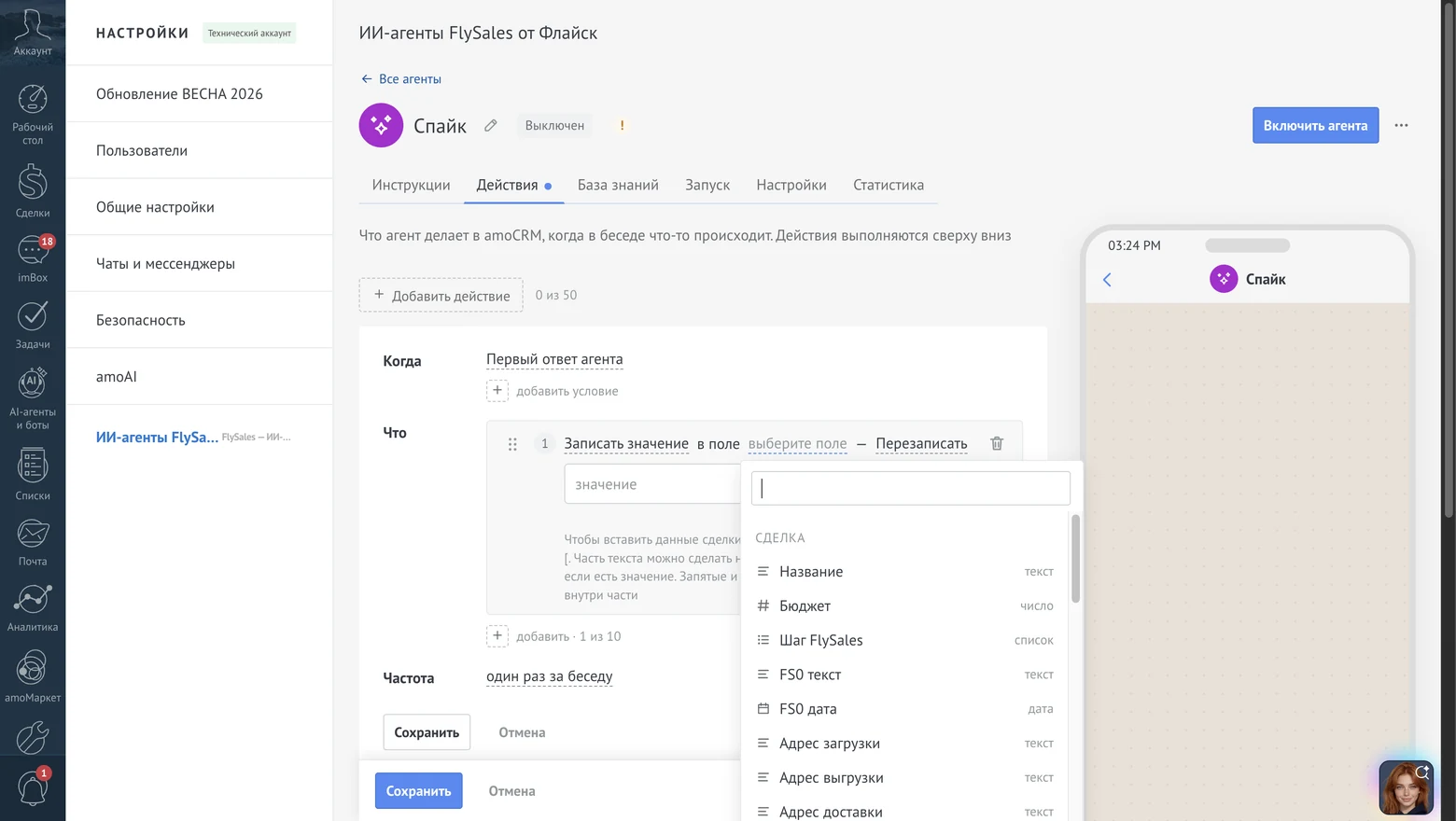
Task: Click plus to добавить условие
Action: (497, 391)
